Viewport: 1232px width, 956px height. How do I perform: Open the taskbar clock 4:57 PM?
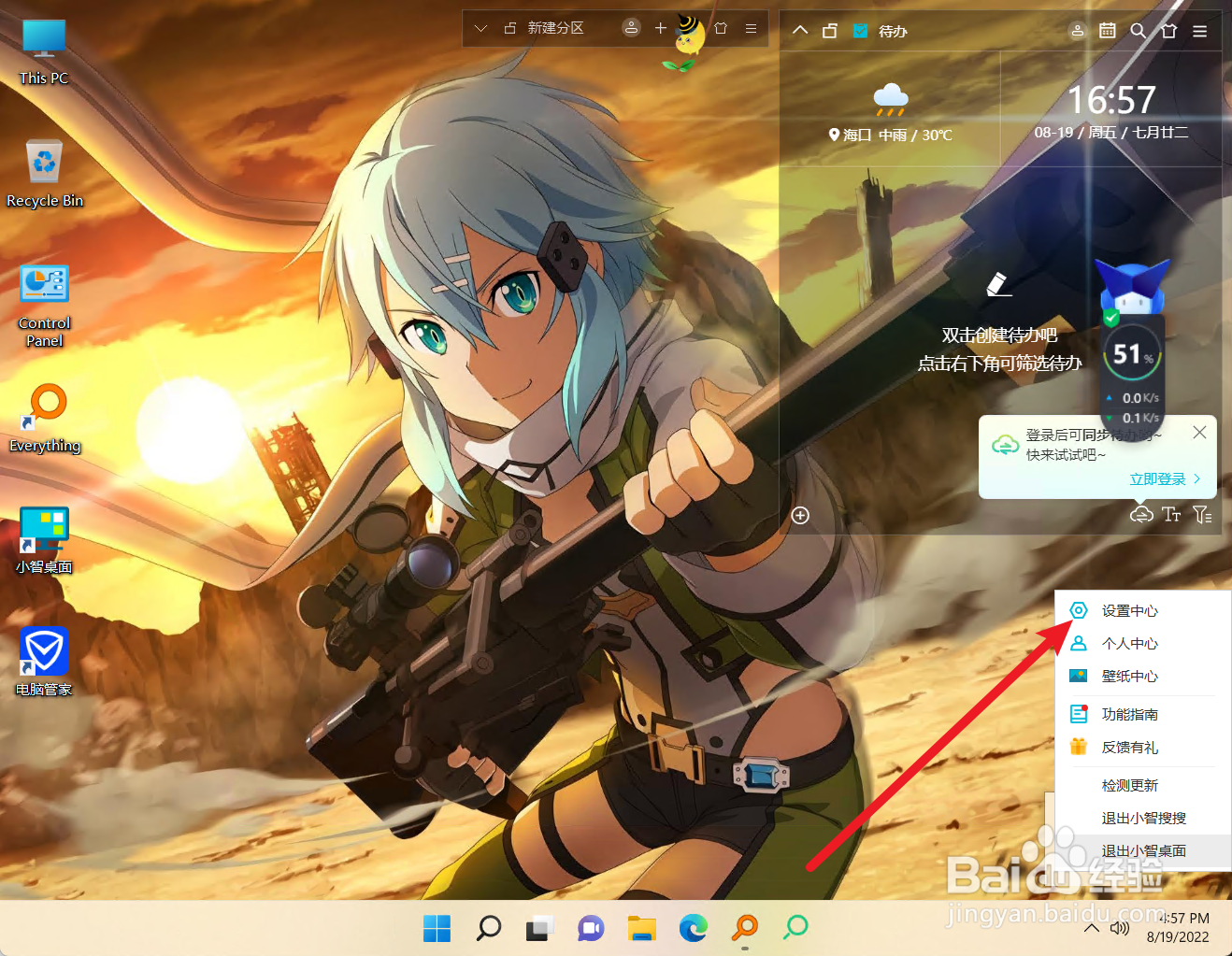[x=1179, y=928]
